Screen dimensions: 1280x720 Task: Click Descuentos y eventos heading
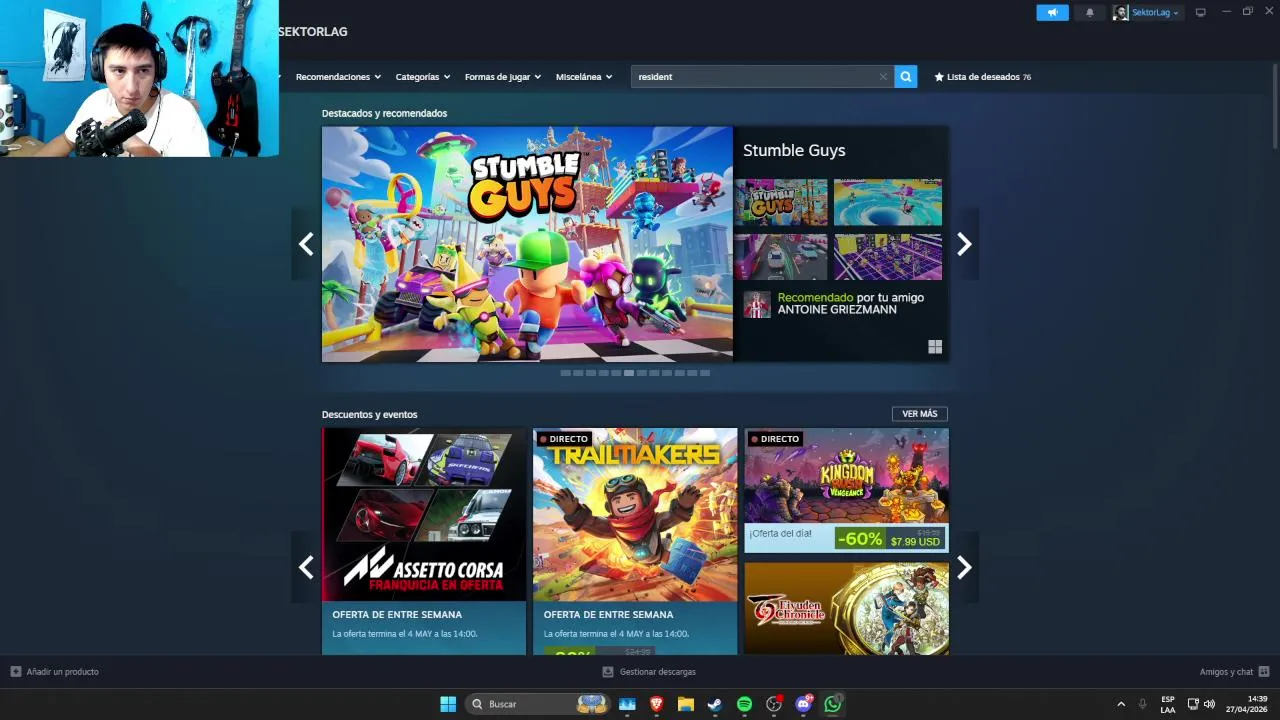click(x=369, y=414)
